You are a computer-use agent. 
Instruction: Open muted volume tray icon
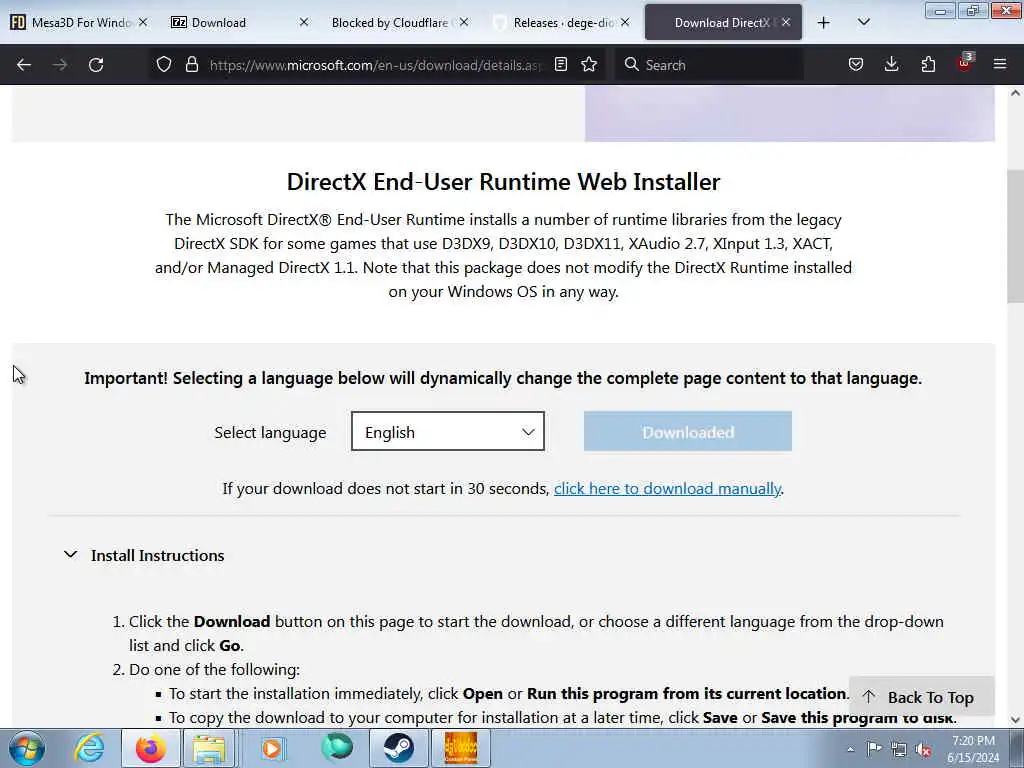[x=923, y=750]
